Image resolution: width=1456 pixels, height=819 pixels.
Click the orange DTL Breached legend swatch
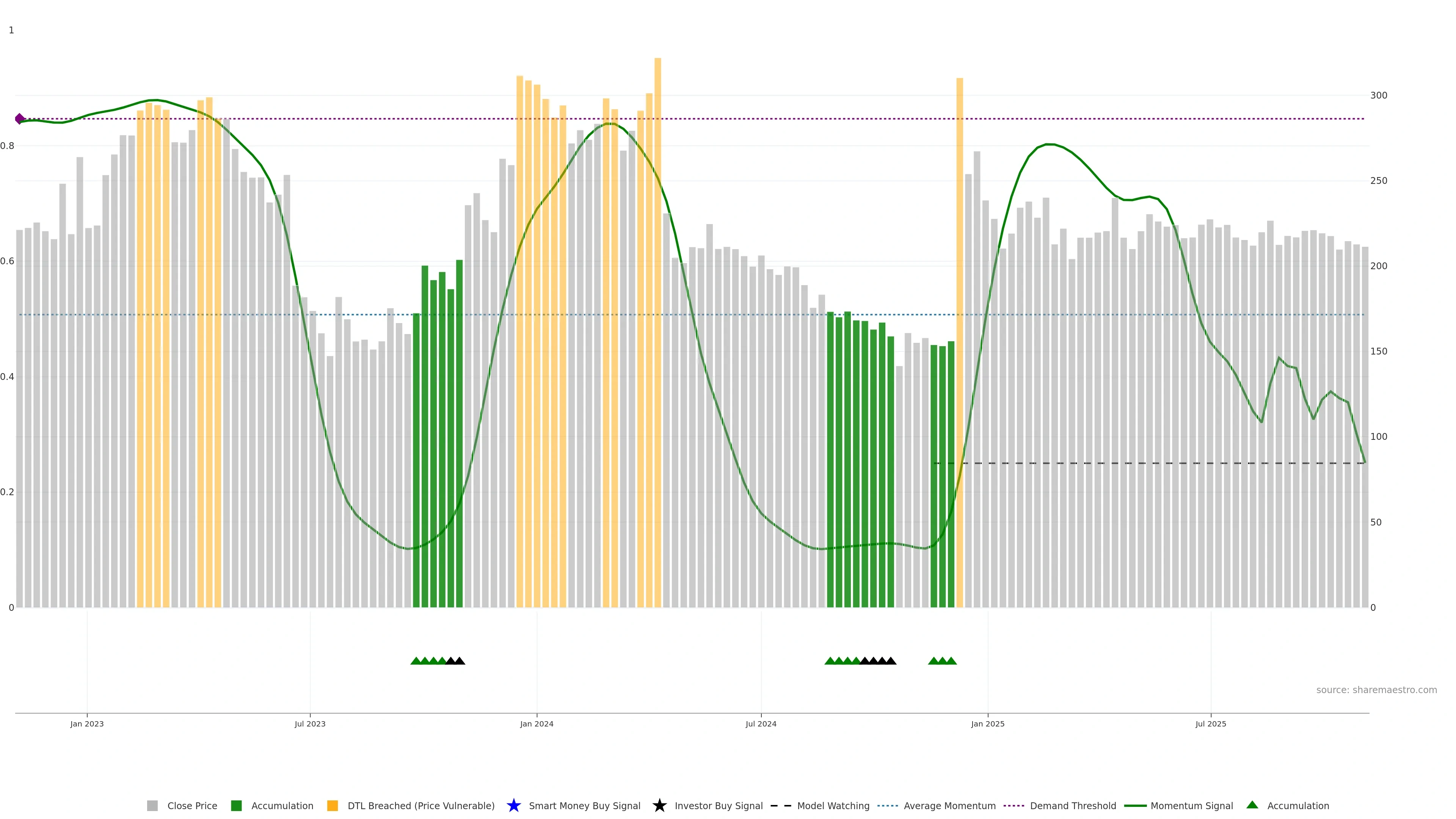(x=333, y=805)
